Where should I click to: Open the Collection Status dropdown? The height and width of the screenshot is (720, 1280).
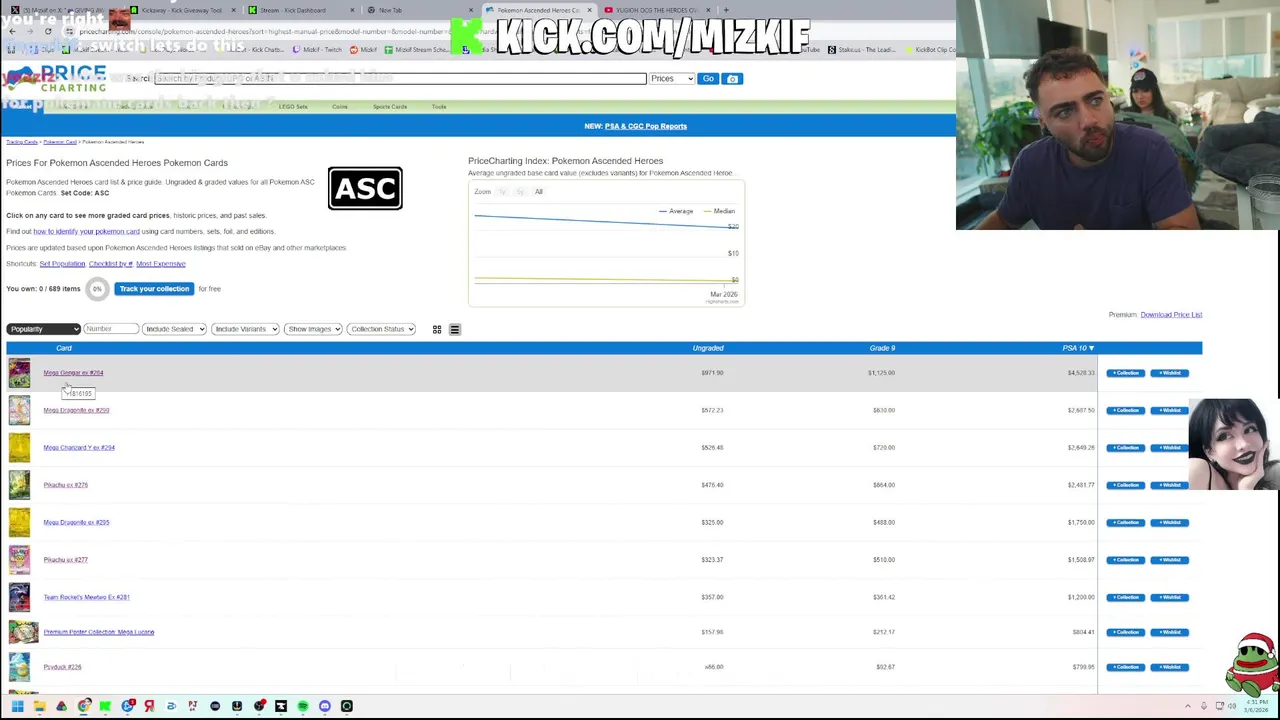coord(381,329)
